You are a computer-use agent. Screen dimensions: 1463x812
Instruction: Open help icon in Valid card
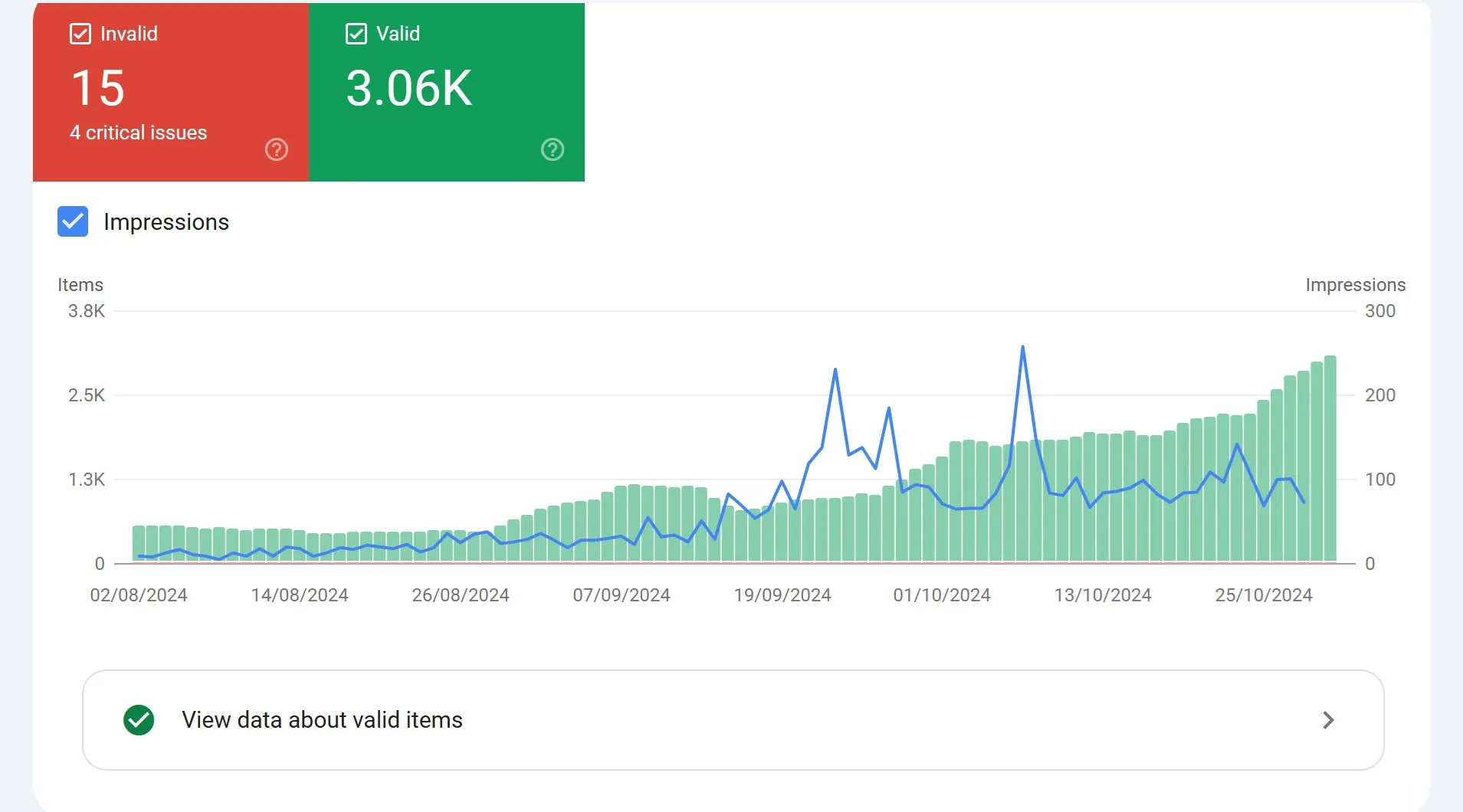tap(553, 149)
